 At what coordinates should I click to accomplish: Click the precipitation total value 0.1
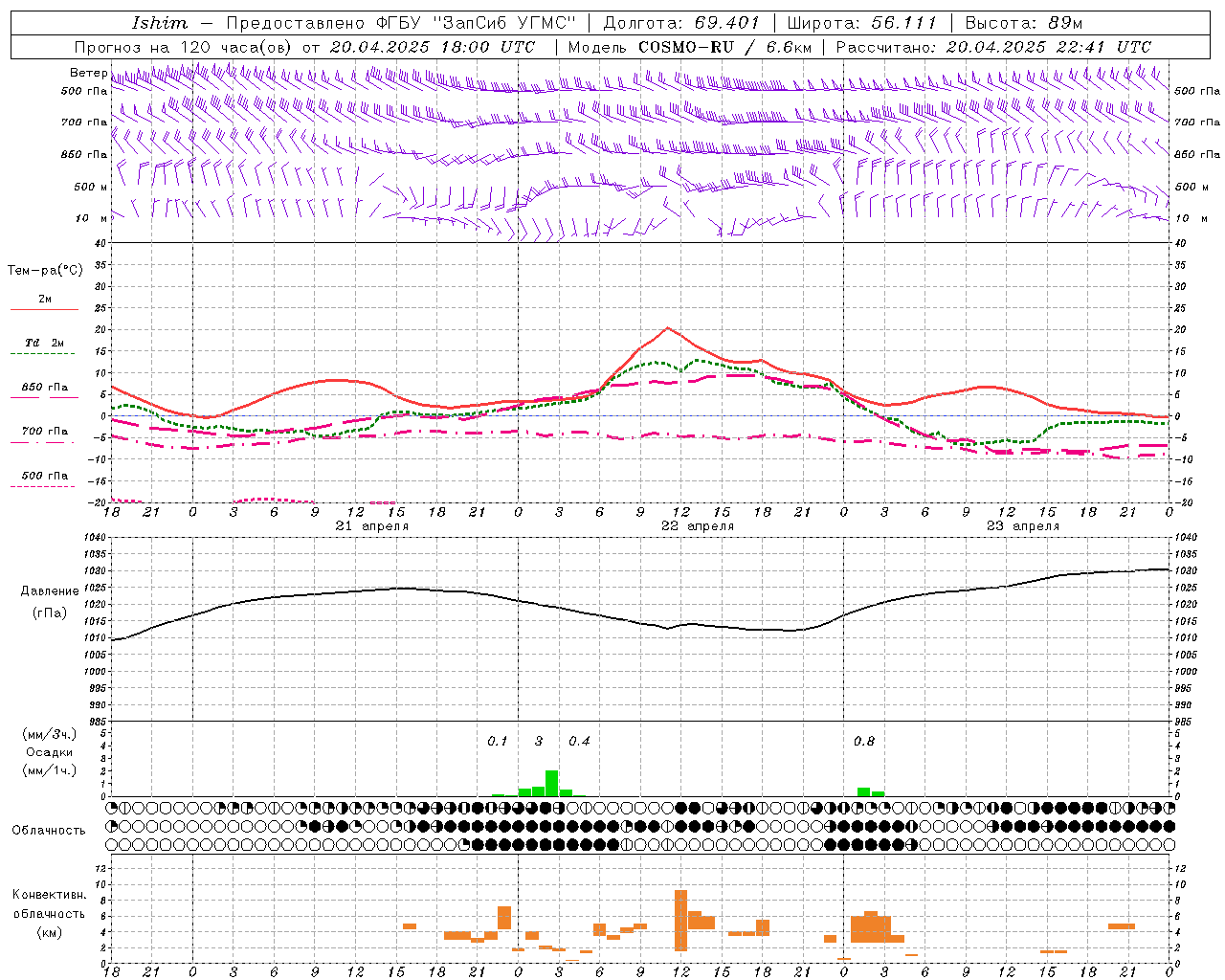point(498,741)
